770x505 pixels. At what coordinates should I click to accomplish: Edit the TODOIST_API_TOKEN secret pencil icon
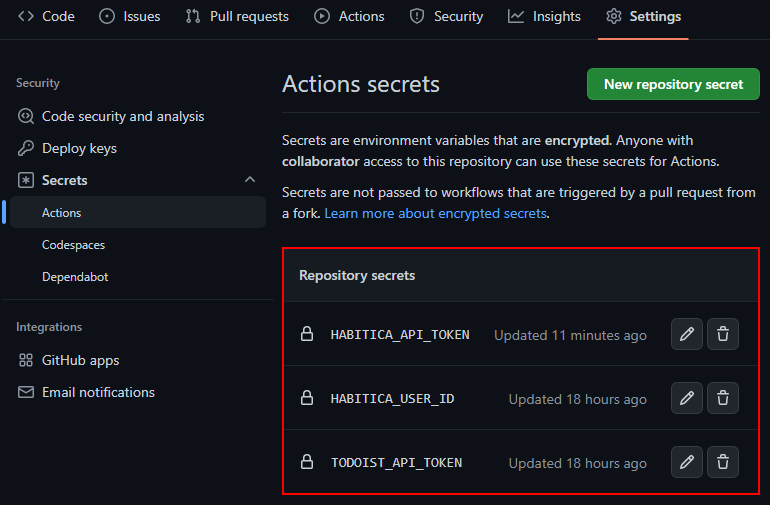(x=687, y=462)
